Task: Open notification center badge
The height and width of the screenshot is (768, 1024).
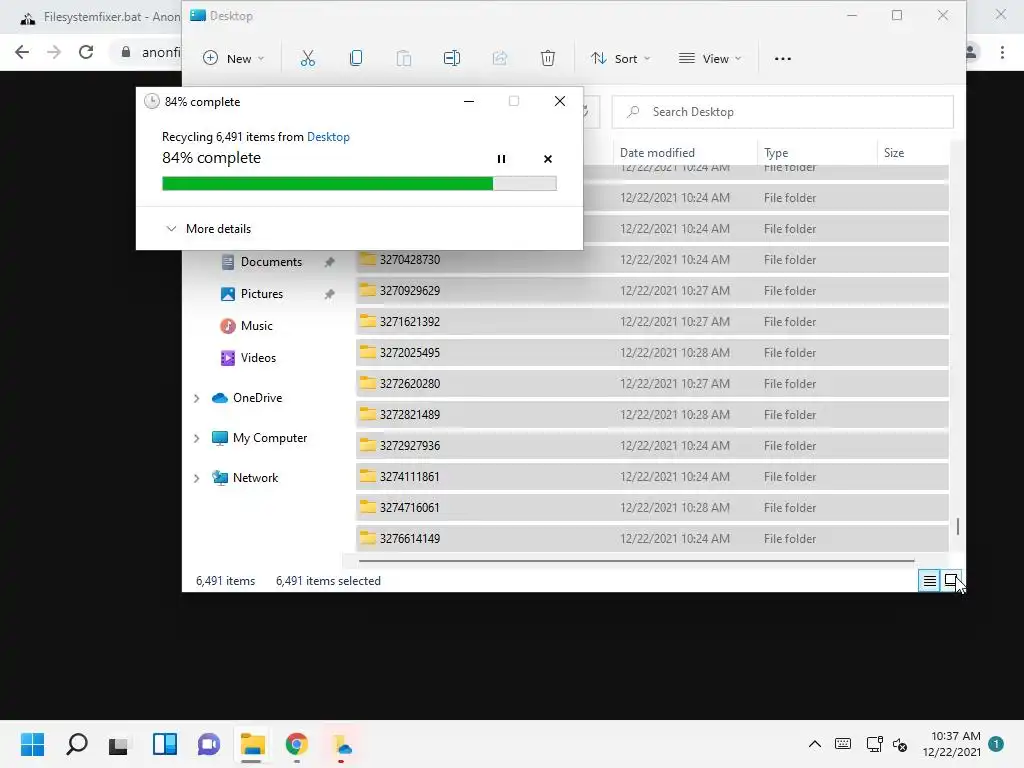Action: tap(995, 744)
